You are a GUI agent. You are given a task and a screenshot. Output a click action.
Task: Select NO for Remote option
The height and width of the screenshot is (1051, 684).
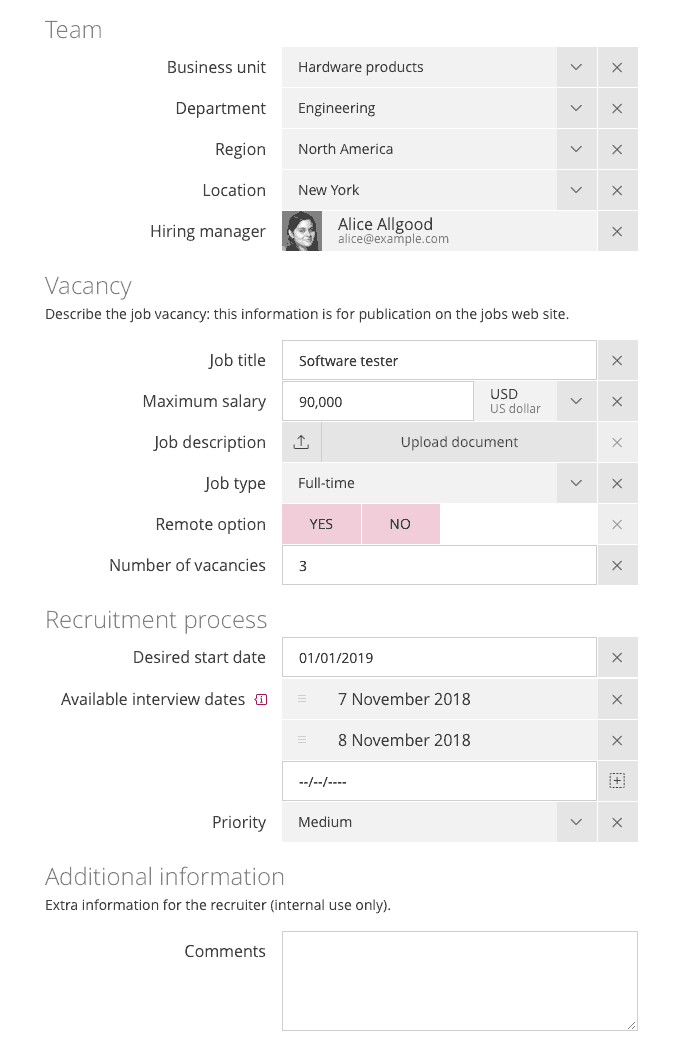[400, 523]
